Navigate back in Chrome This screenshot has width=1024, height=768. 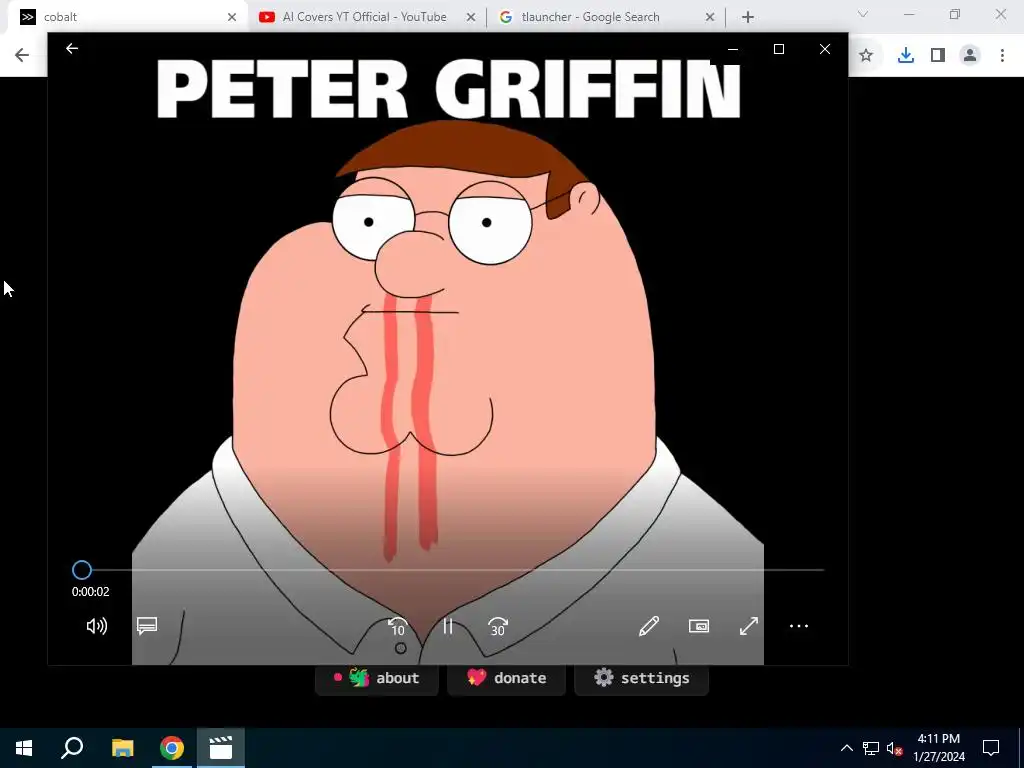click(x=22, y=55)
